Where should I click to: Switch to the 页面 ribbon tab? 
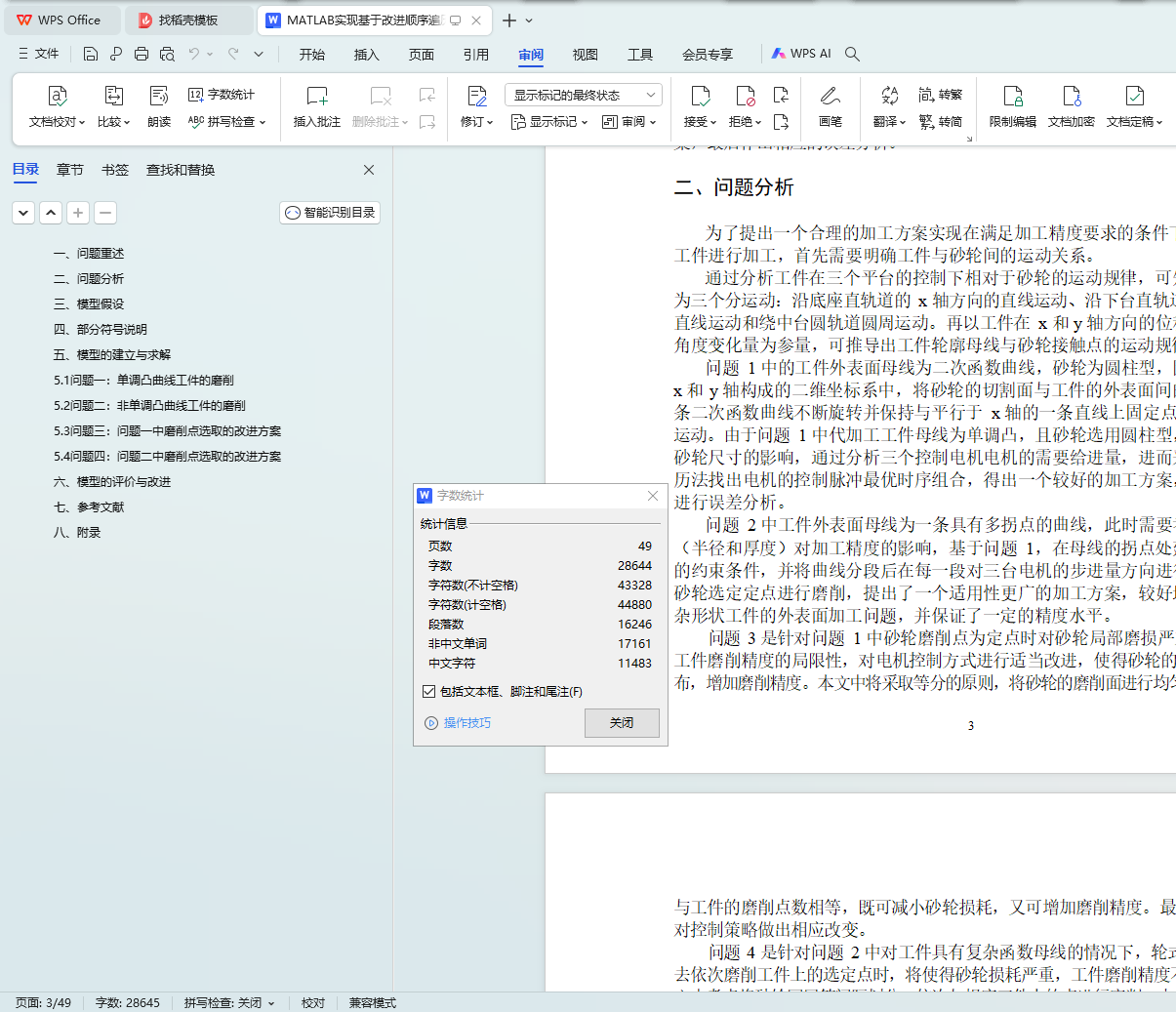[x=422, y=55]
